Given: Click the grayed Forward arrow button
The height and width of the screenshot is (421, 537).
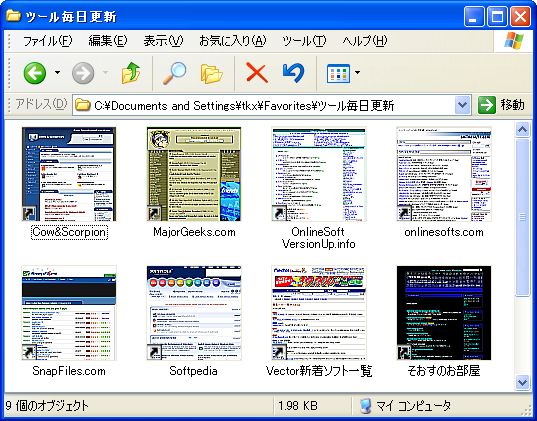Looking at the screenshot, I should coord(83,73).
